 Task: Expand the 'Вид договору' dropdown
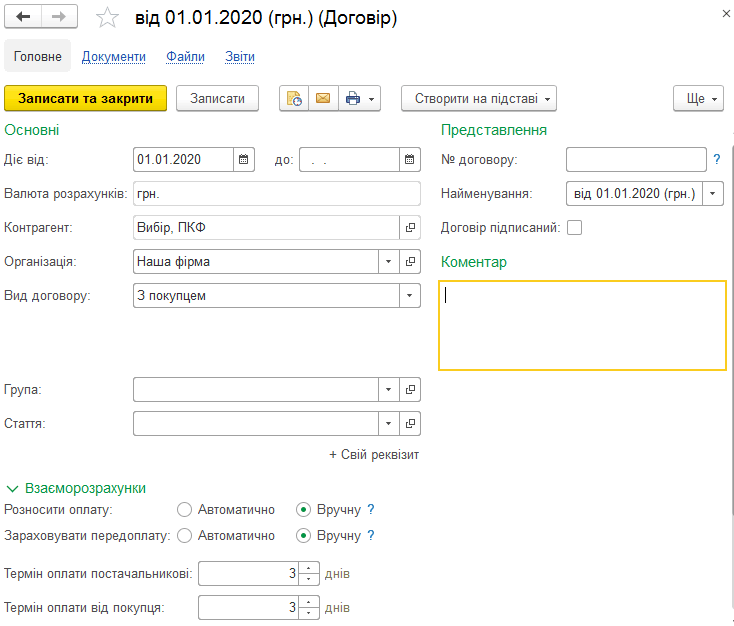(x=410, y=295)
